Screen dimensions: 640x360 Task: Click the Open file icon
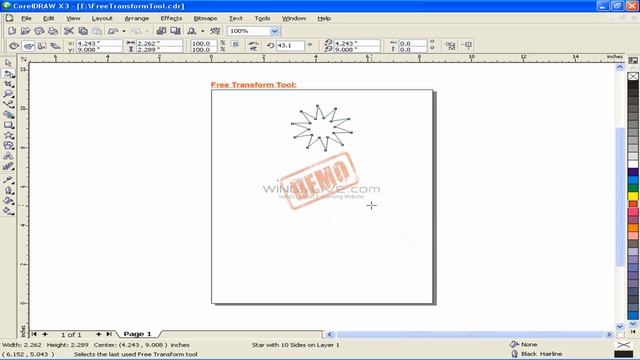pyautogui.click(x=25, y=31)
